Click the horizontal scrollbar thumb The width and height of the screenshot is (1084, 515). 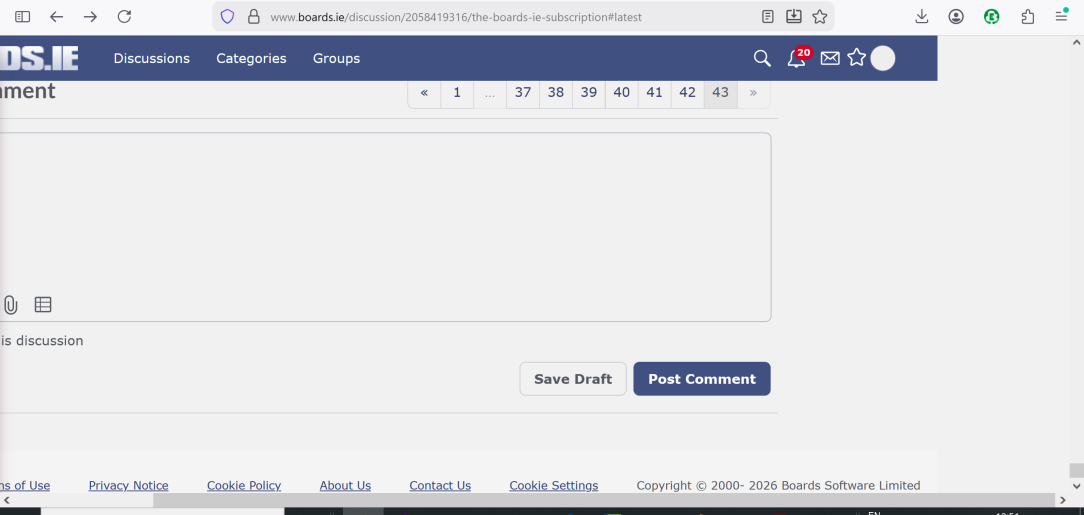pyautogui.click(x=603, y=500)
